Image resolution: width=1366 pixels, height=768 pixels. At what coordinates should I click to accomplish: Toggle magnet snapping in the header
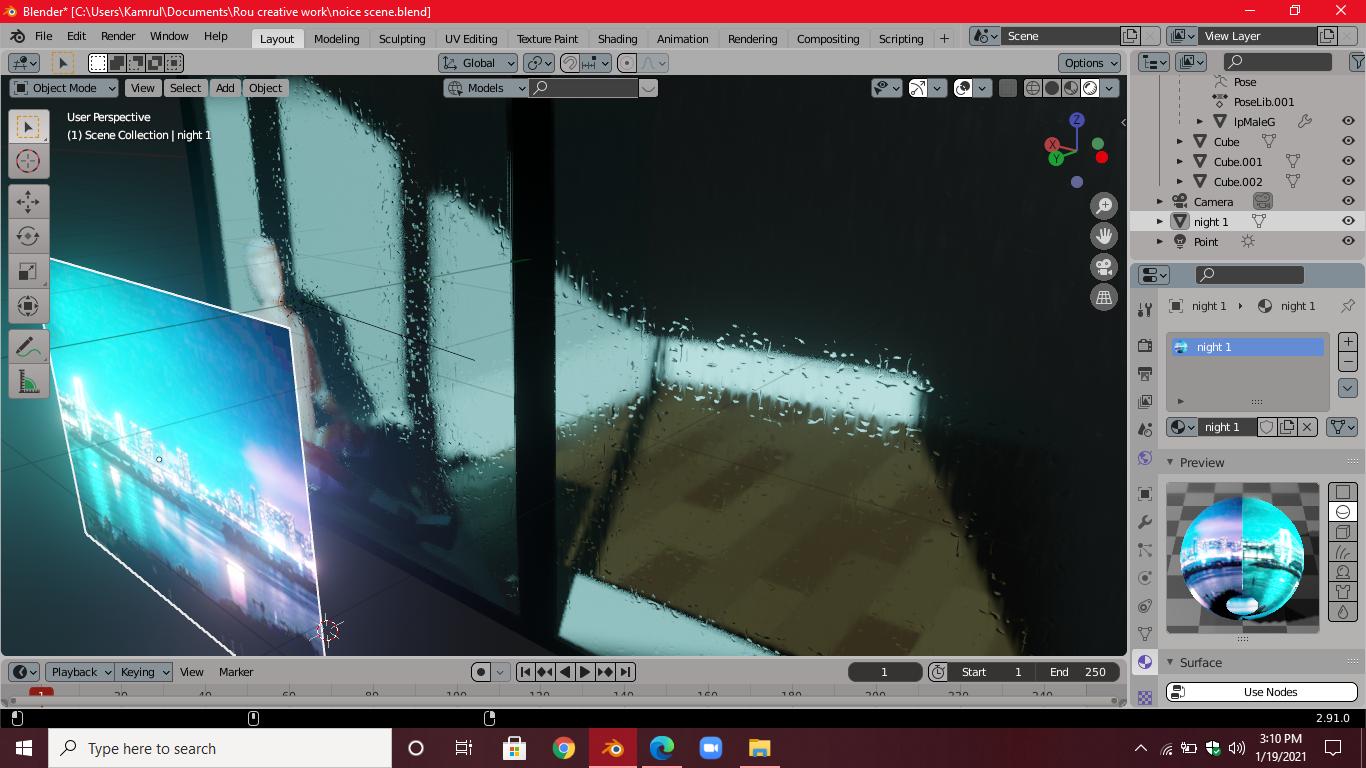[x=569, y=63]
